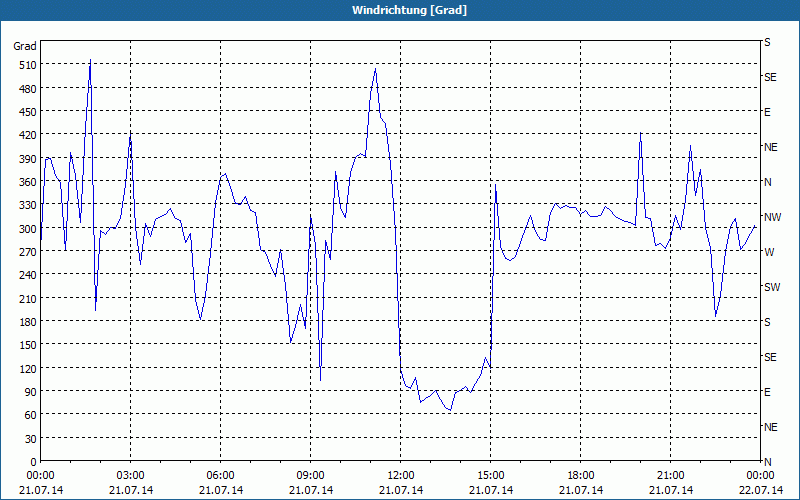Select the 480 y-axis value

click(x=28, y=89)
